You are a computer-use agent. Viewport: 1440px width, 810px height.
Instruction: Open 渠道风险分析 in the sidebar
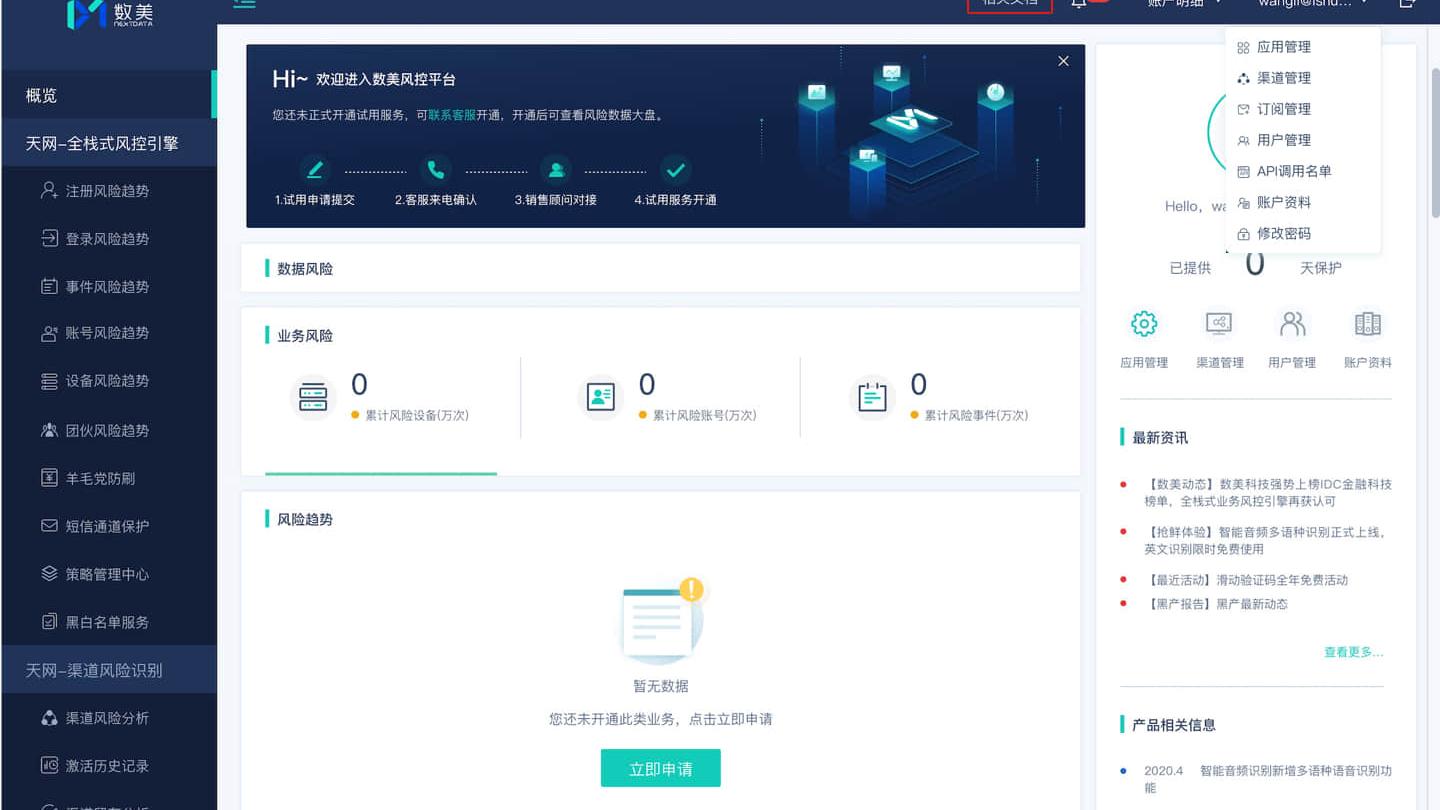click(107, 718)
